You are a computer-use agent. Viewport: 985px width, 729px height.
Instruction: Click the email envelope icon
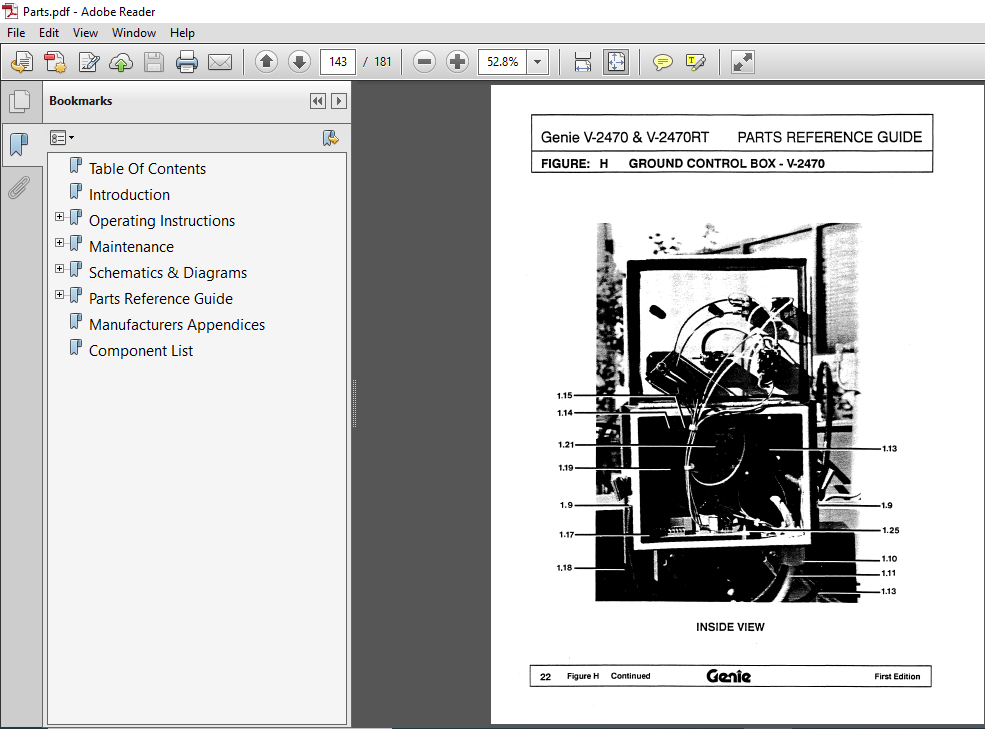point(220,62)
